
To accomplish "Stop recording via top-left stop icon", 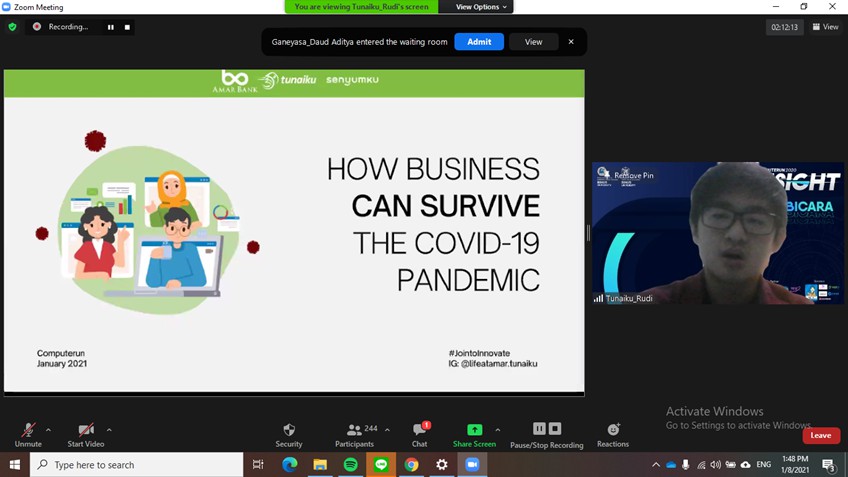I will coord(127,27).
